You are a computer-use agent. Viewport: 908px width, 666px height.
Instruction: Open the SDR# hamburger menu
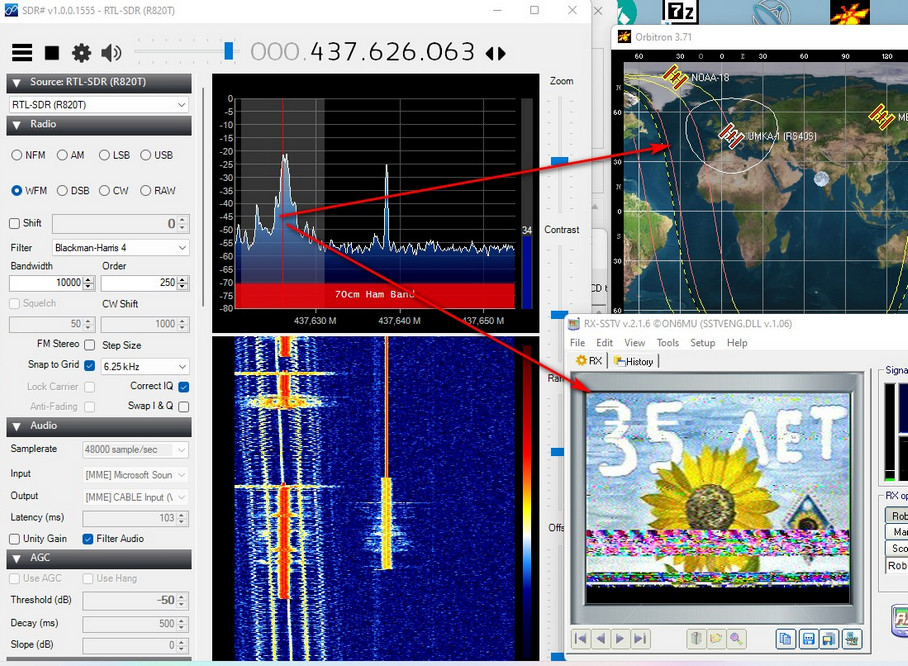(x=22, y=53)
